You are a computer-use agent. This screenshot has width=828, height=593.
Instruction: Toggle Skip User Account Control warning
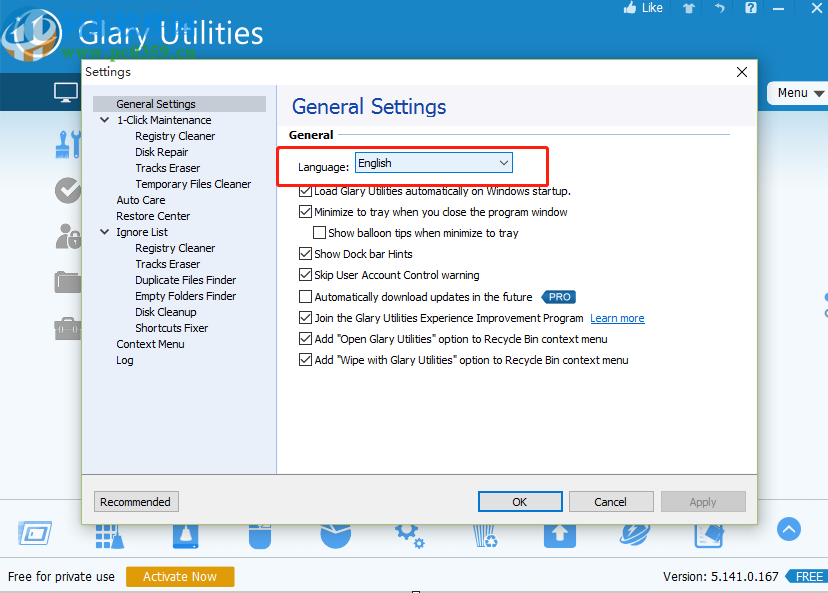(305, 275)
